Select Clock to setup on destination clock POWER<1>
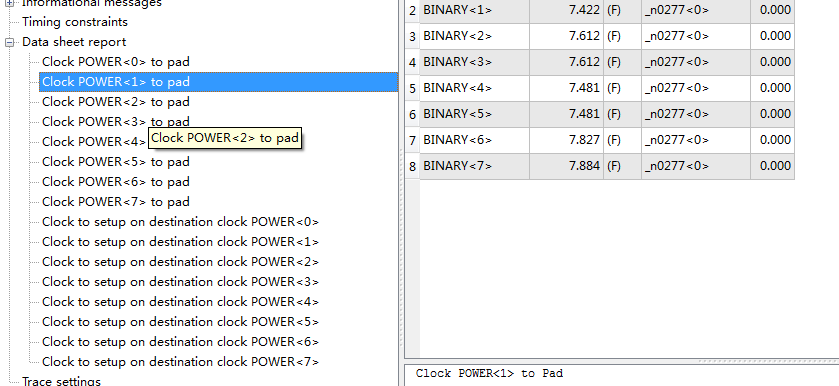839x386 pixels. [x=180, y=242]
